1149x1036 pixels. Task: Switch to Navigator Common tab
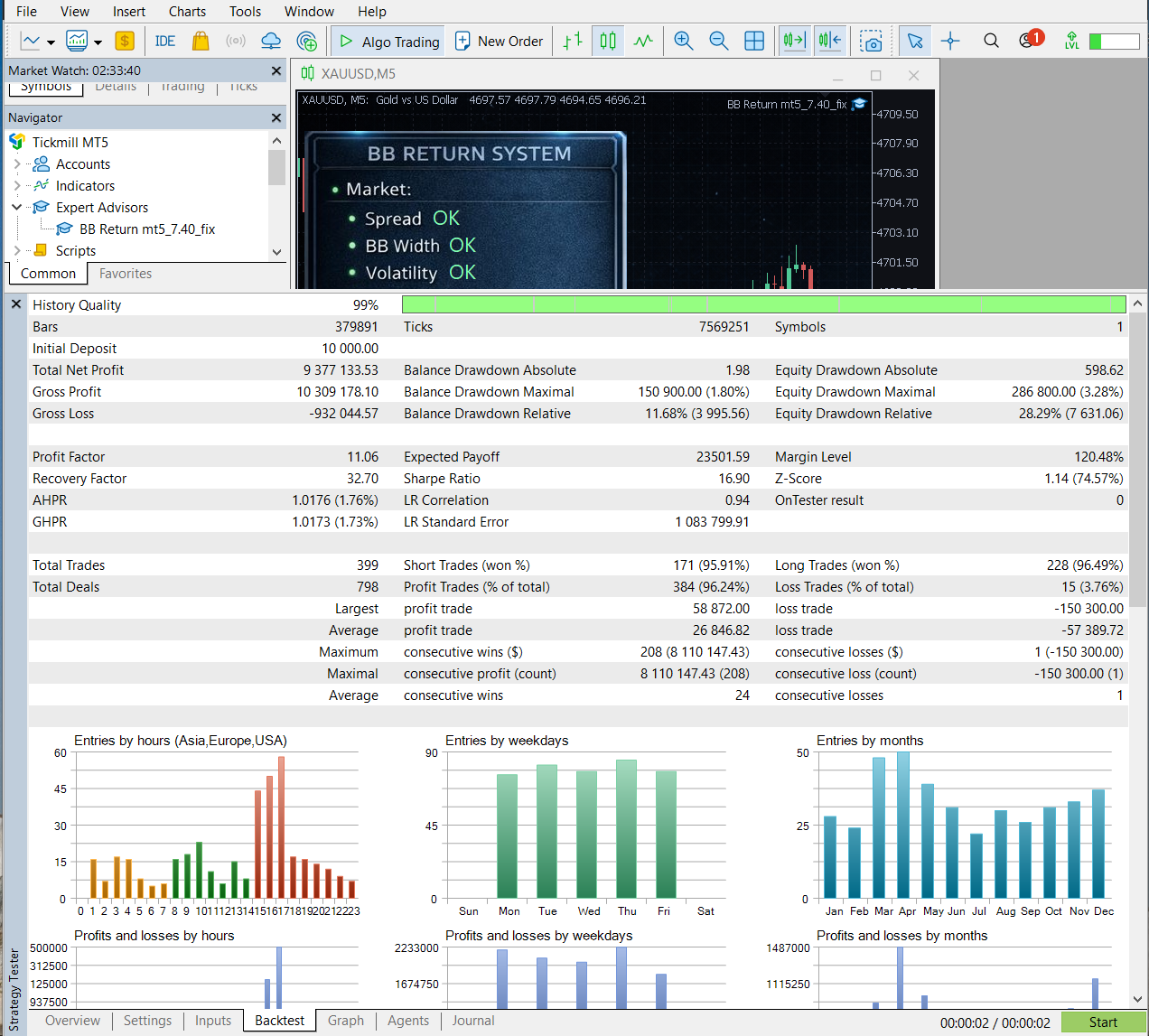tap(48, 274)
